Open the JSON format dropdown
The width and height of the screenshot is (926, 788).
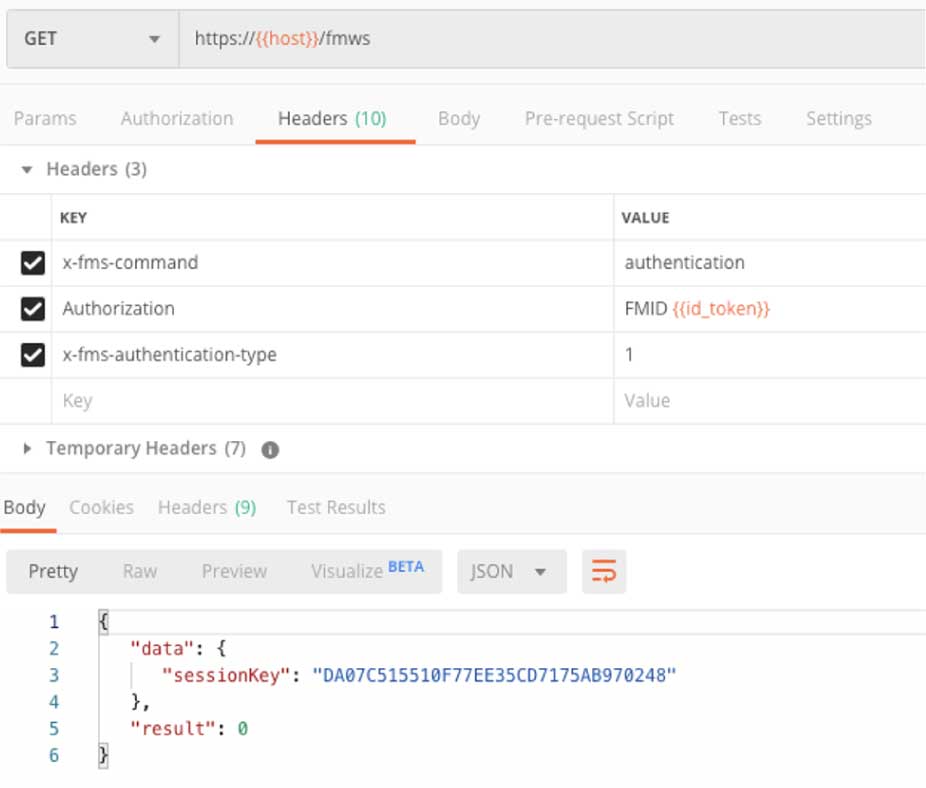[x=511, y=572]
